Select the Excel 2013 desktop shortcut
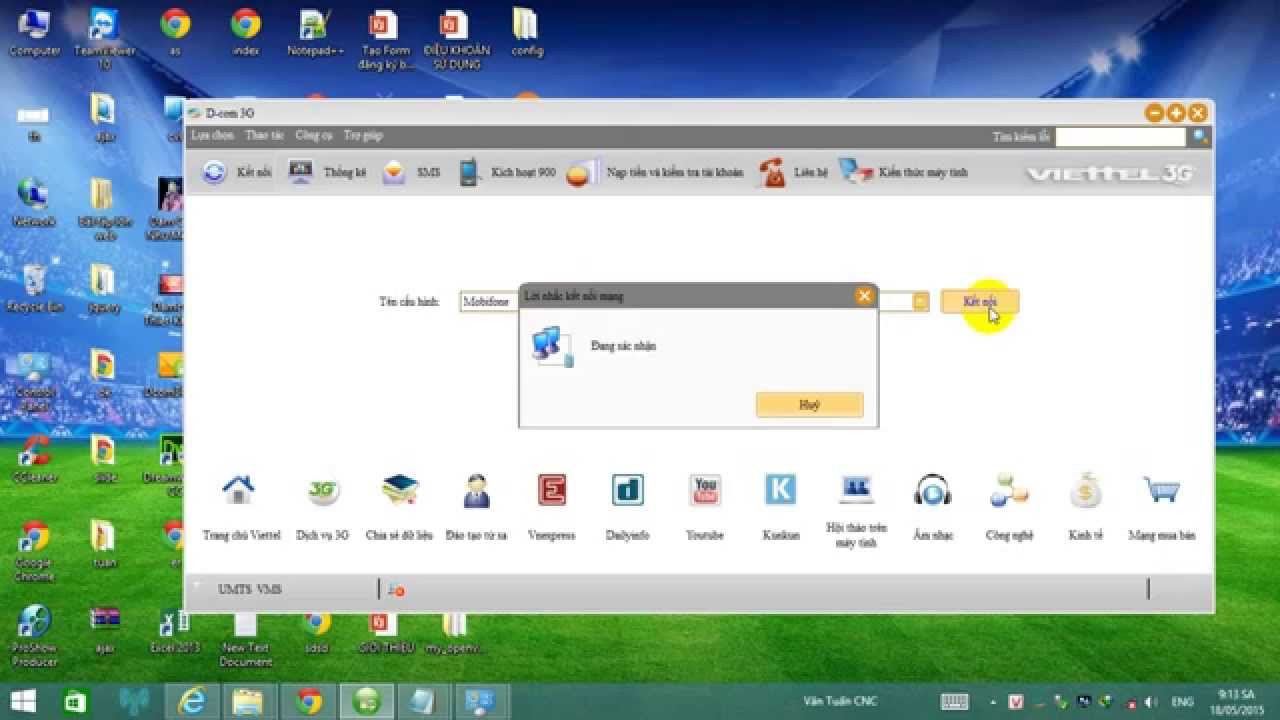This screenshot has height=720, width=1280. [x=175, y=630]
